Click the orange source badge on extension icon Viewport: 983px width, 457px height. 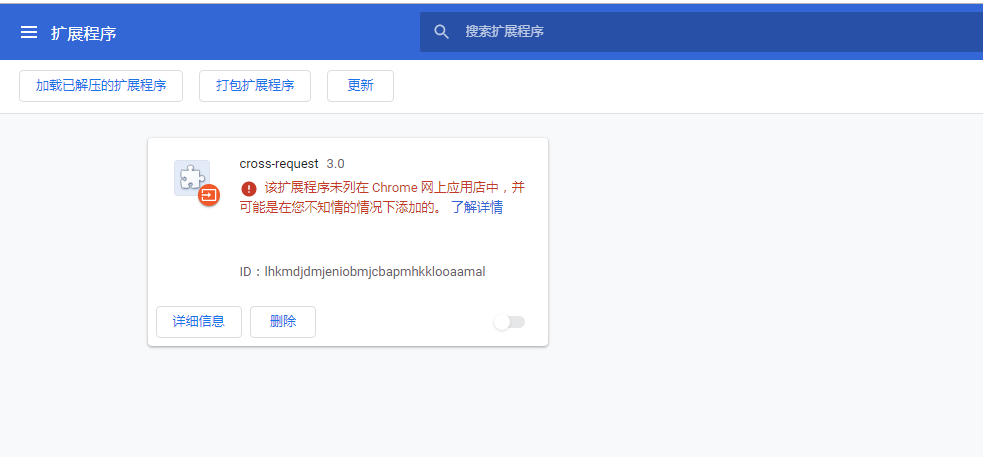coord(209,195)
